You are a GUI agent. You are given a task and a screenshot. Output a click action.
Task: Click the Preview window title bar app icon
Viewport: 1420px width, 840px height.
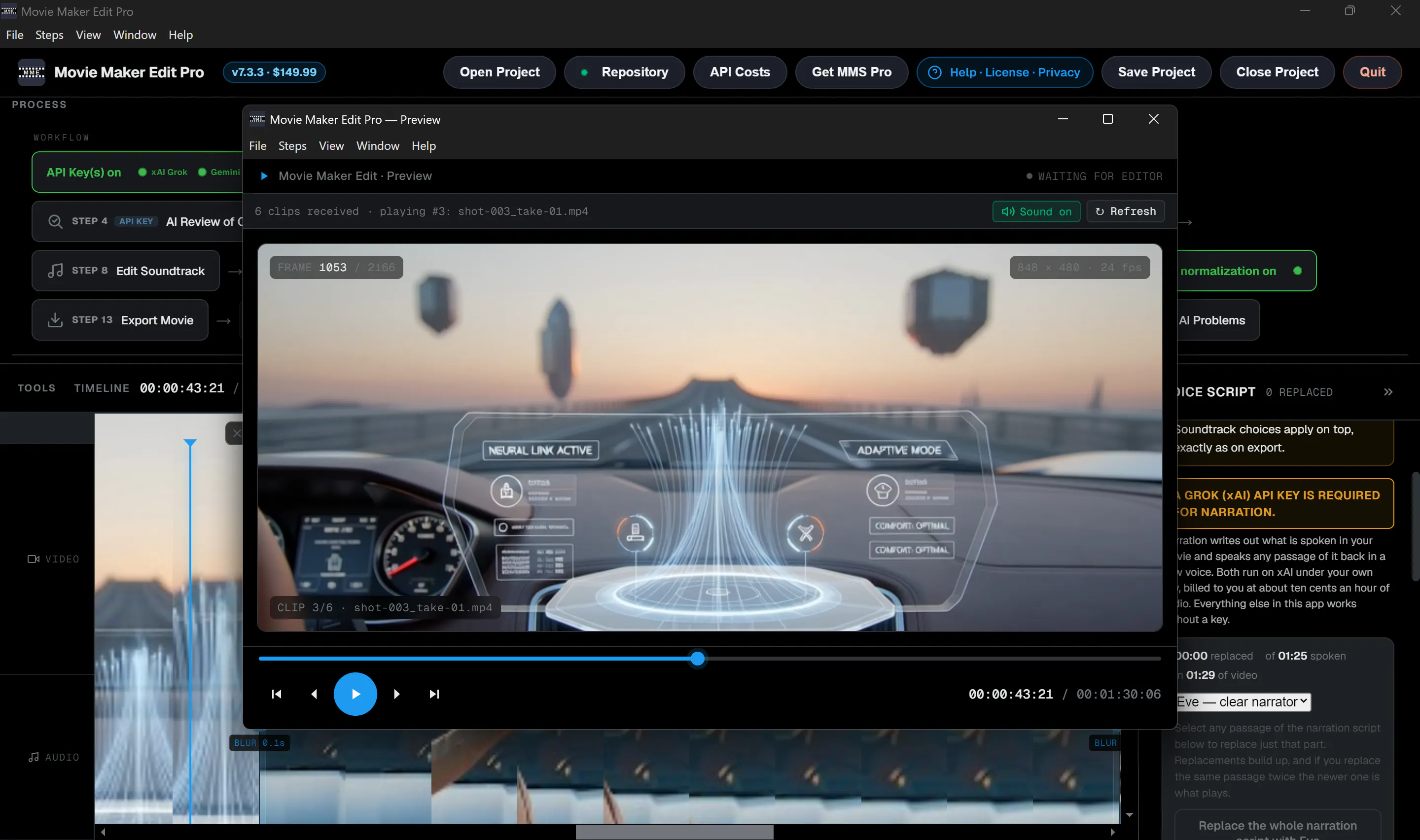257,119
